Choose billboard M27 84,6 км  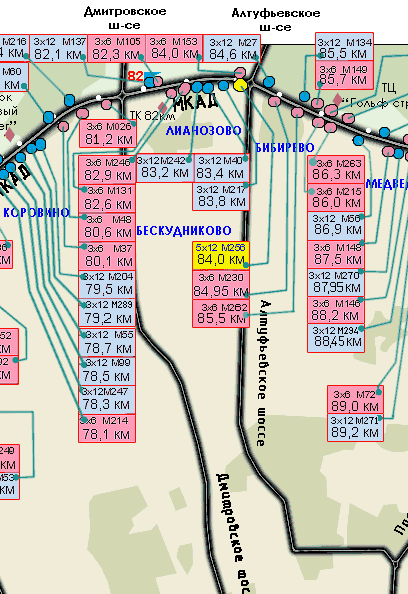click(232, 48)
